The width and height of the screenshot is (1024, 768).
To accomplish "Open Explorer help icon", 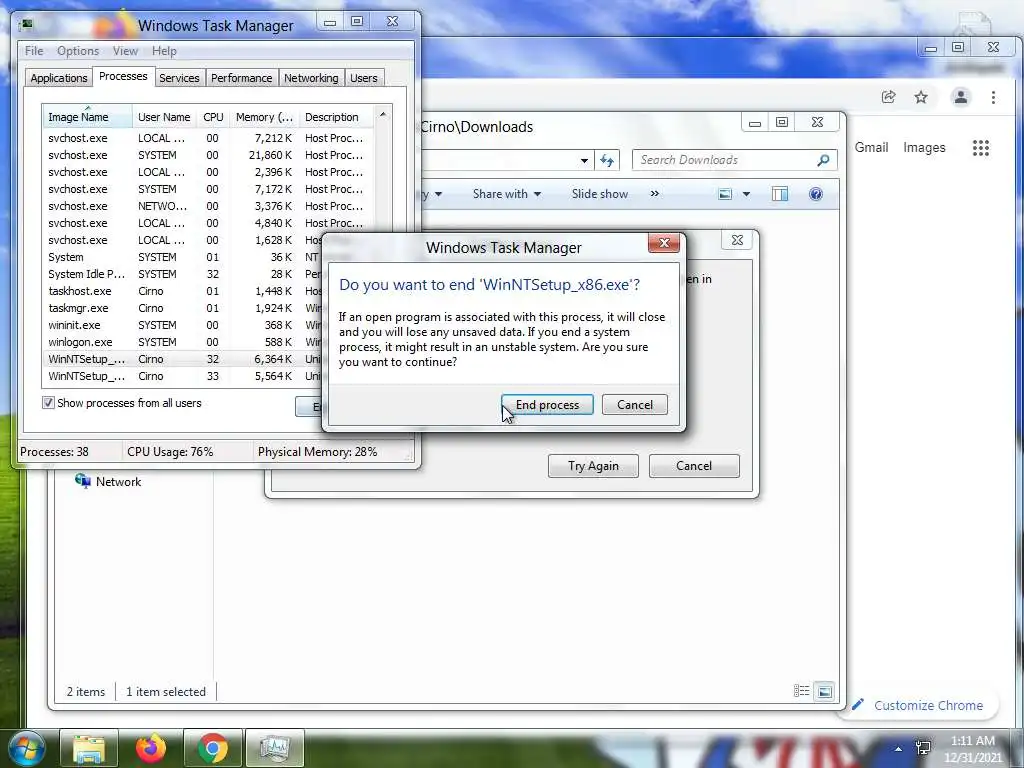I will point(816,194).
